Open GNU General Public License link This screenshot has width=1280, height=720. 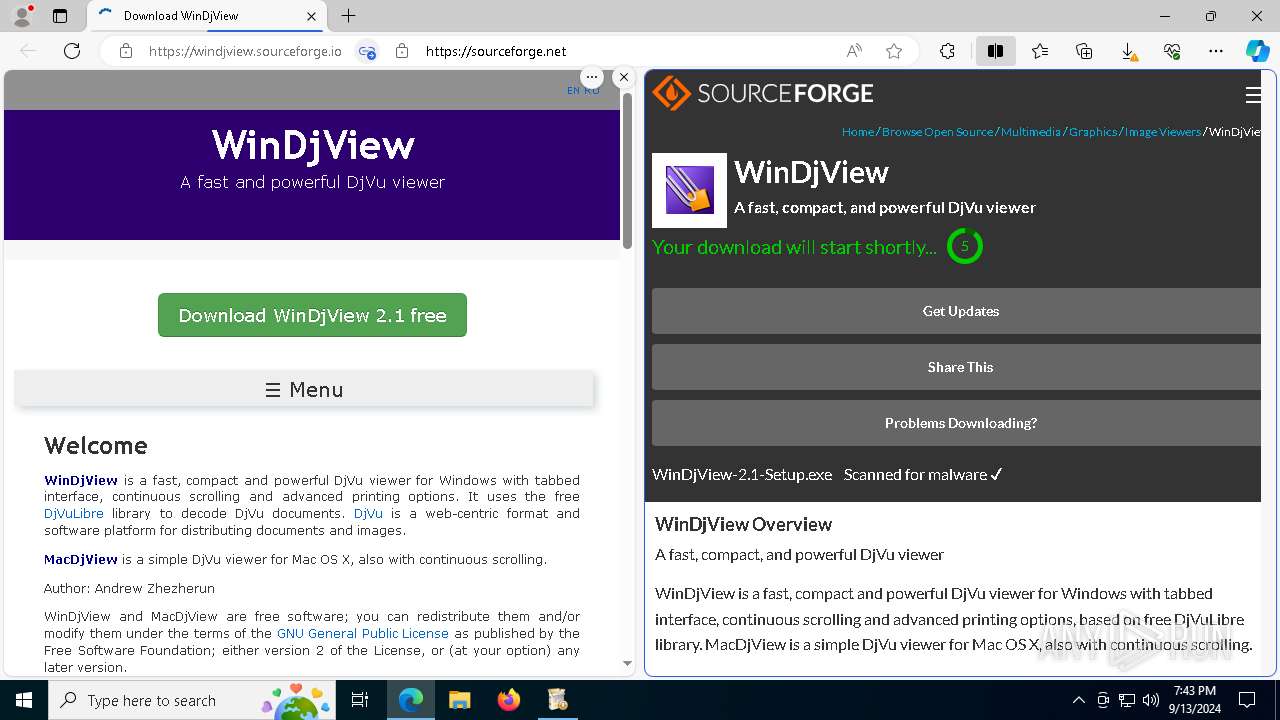(x=363, y=633)
